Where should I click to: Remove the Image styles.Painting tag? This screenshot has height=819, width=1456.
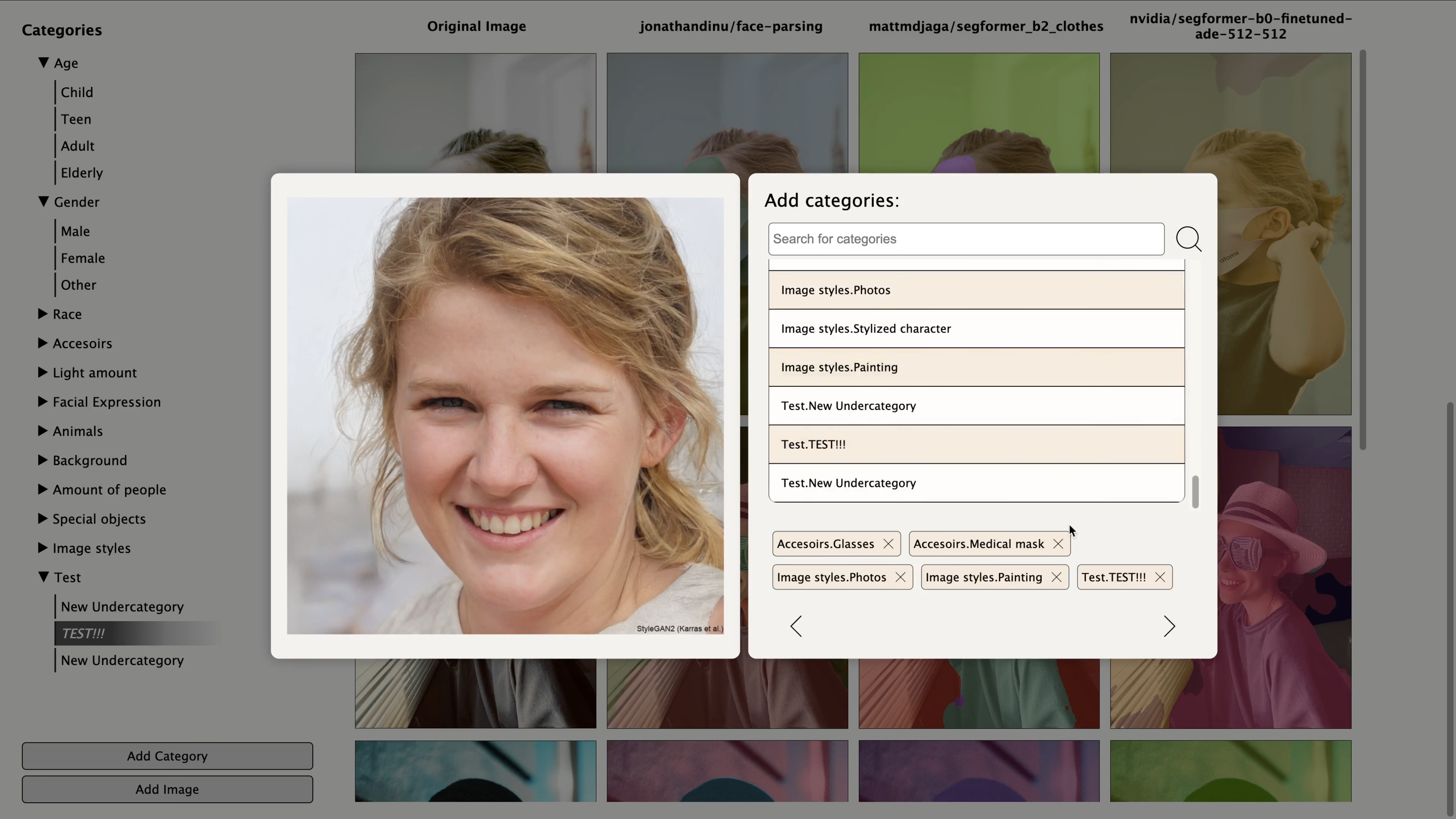tap(1056, 577)
